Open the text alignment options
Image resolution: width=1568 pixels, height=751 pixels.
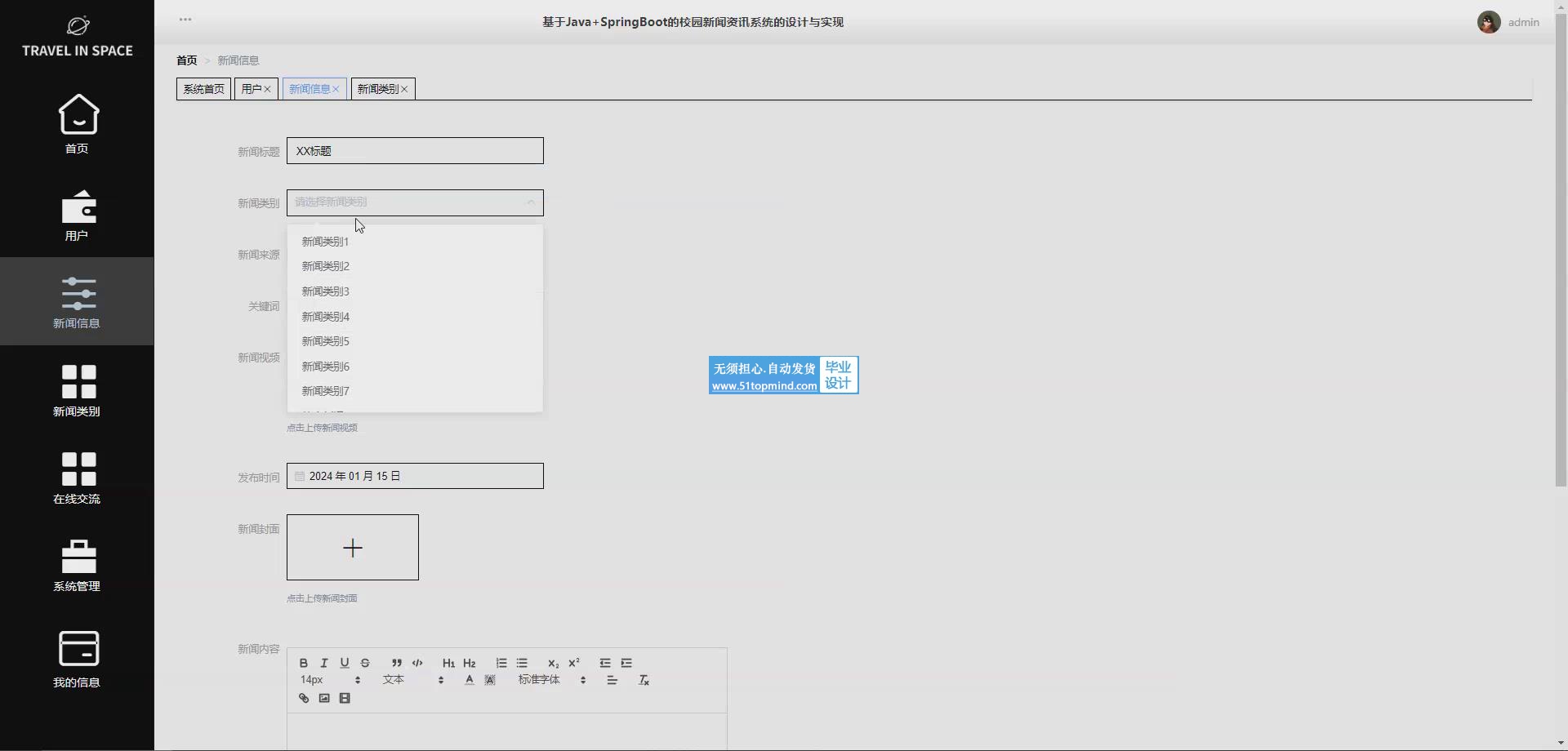(612, 680)
